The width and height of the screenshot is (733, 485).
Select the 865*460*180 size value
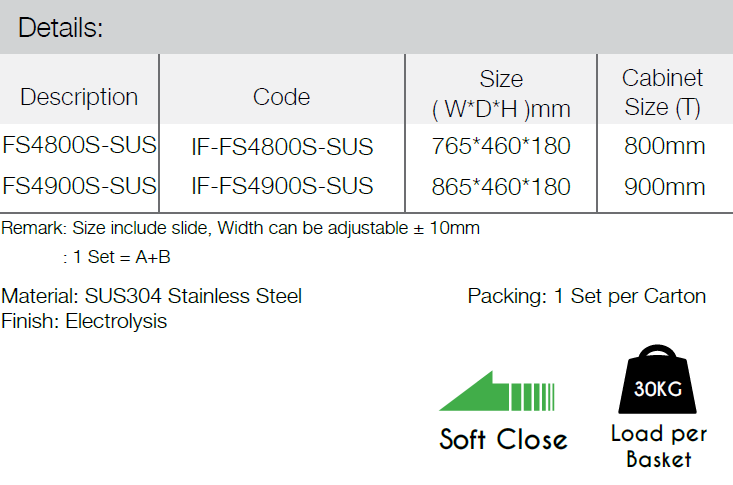(x=501, y=187)
